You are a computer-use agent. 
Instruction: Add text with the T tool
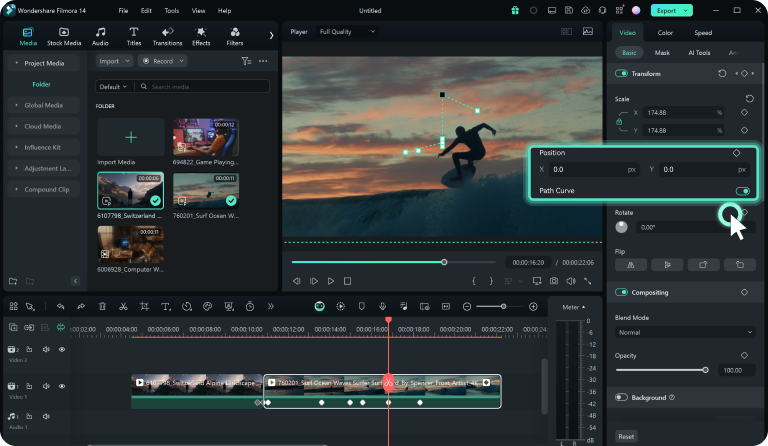pos(166,306)
